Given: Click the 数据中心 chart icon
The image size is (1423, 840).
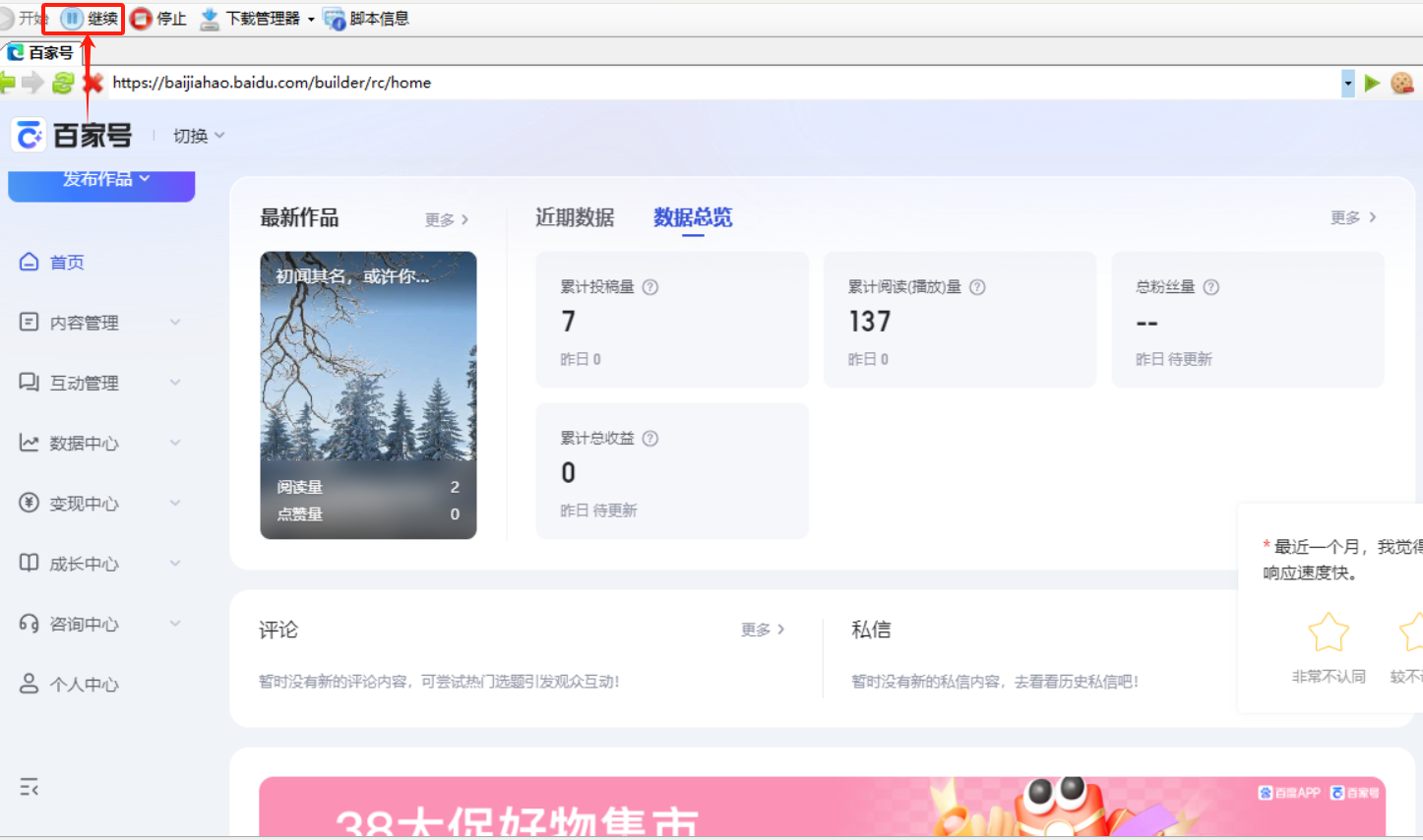Looking at the screenshot, I should tap(29, 443).
